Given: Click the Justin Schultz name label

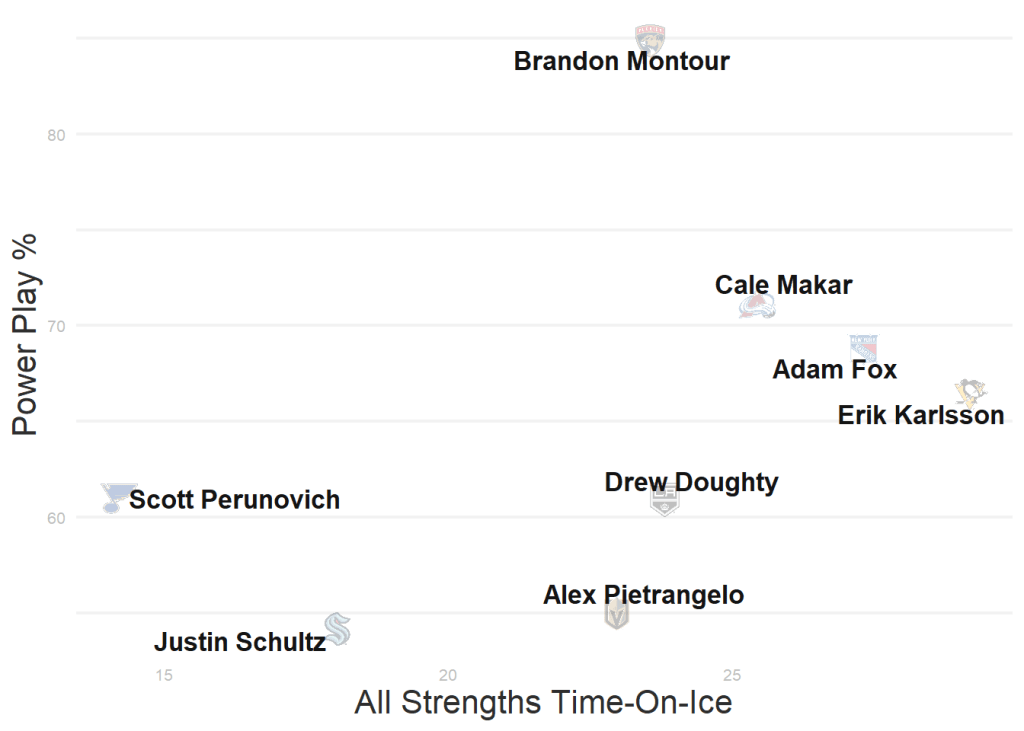Looking at the screenshot, I should point(239,642).
